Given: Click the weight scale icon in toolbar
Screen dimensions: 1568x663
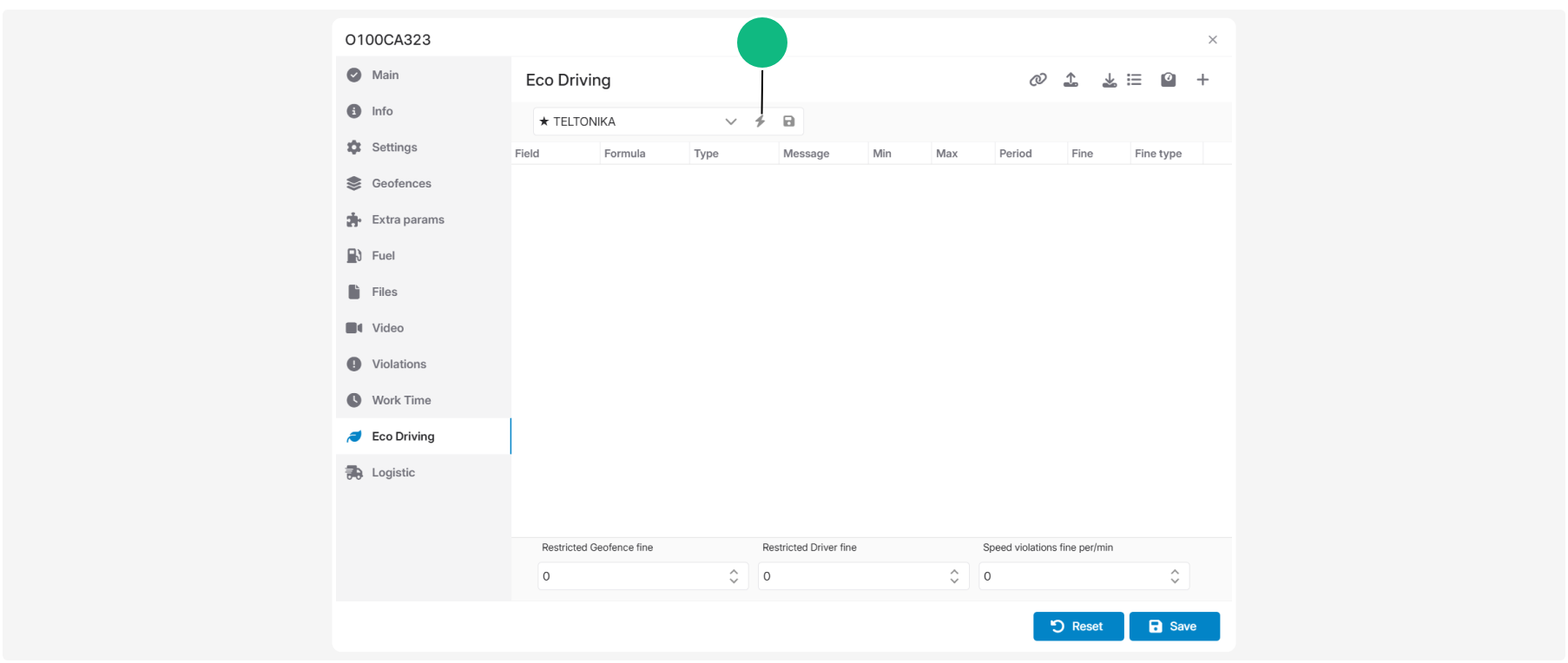Looking at the screenshot, I should [x=1169, y=80].
